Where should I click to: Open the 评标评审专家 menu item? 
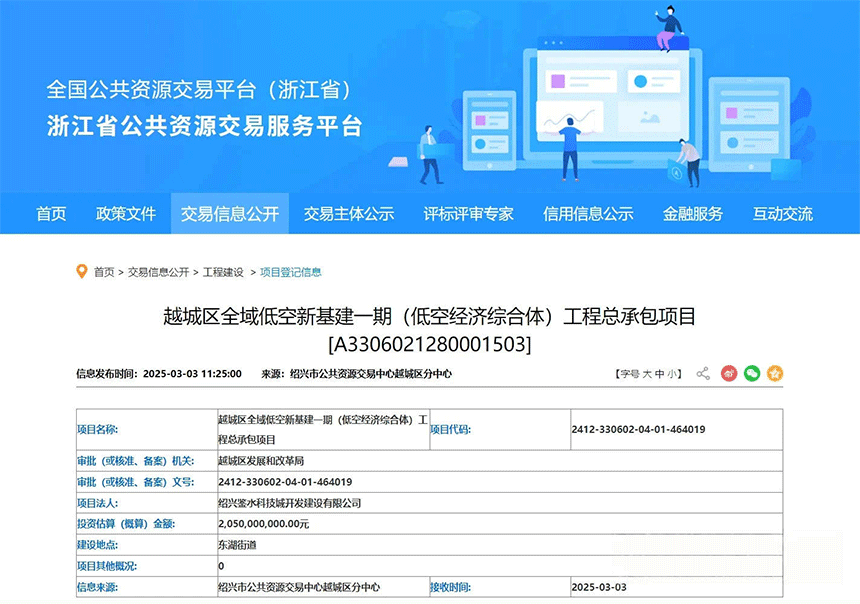[468, 214]
